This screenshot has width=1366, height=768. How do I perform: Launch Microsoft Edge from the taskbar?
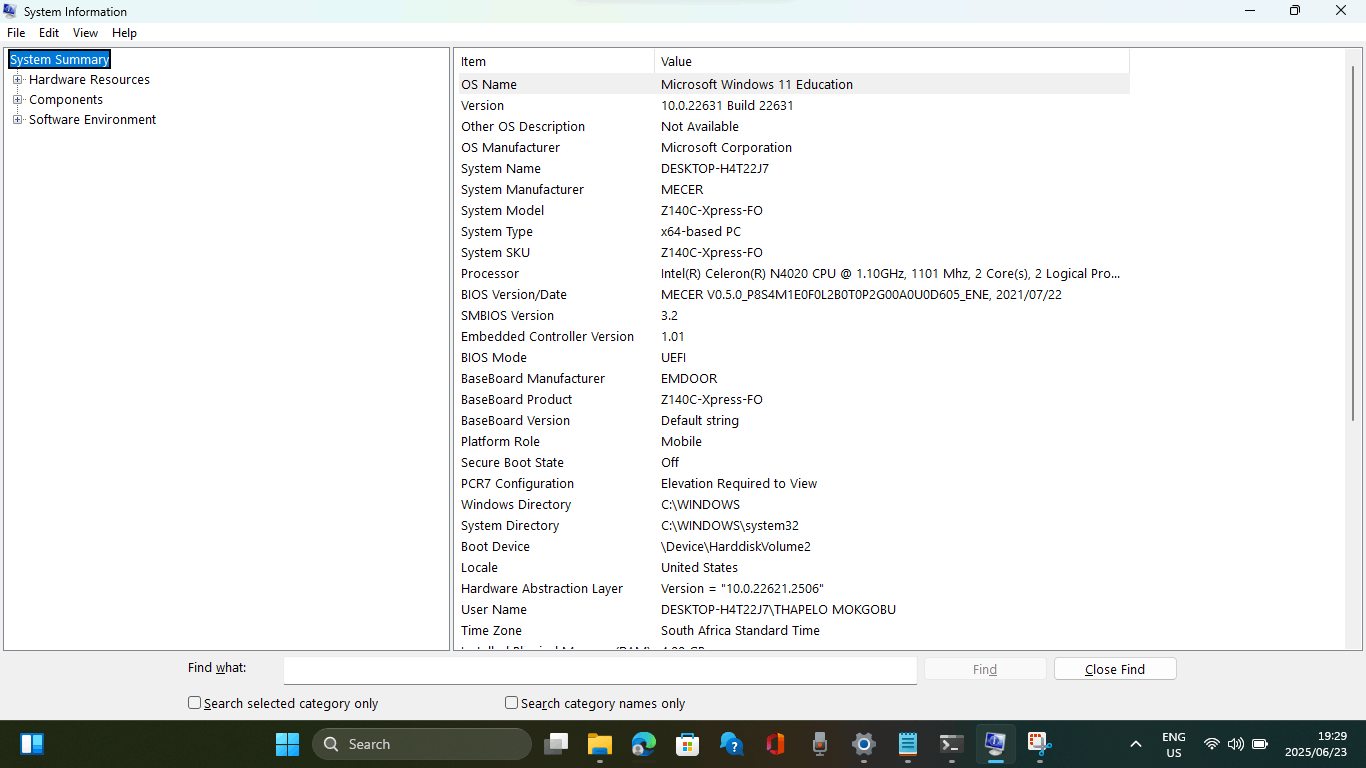[643, 744]
